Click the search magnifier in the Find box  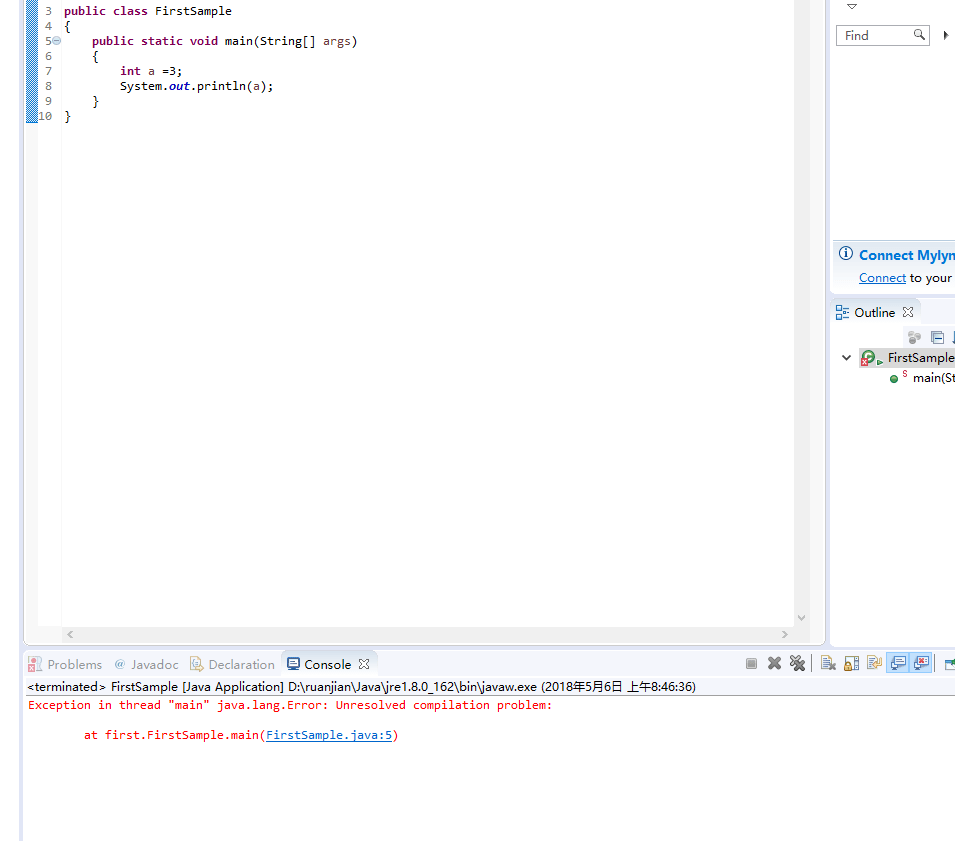[x=919, y=35]
